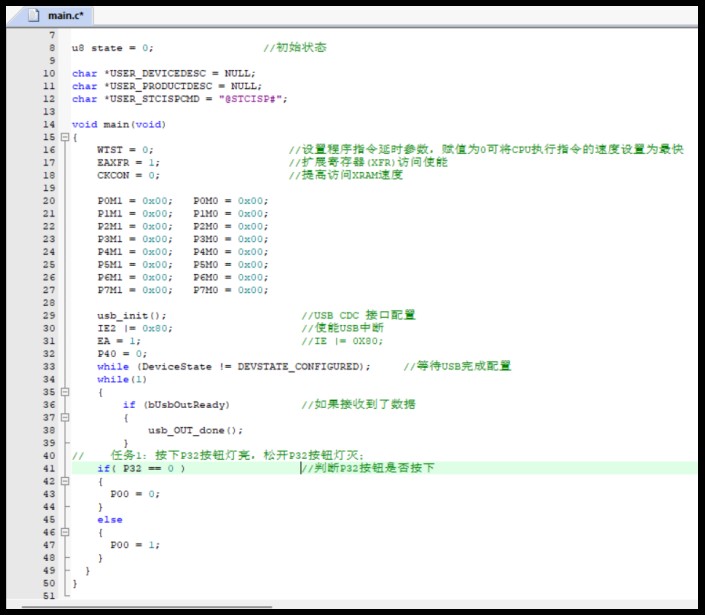The image size is (705, 615).
Task: Click the 'else' keyword at line 45
Action: tap(110, 520)
